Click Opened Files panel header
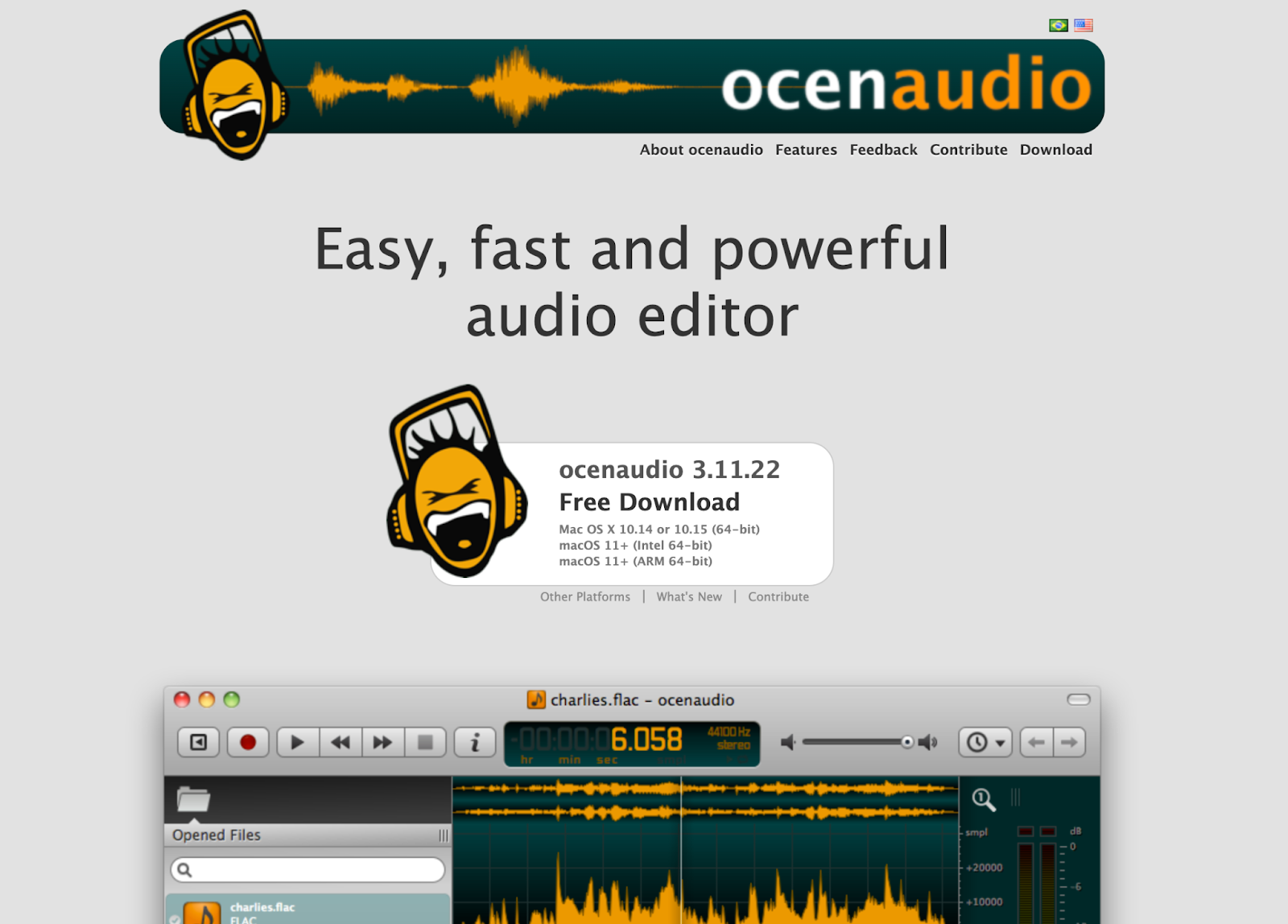The width and height of the screenshot is (1288, 924). [308, 835]
